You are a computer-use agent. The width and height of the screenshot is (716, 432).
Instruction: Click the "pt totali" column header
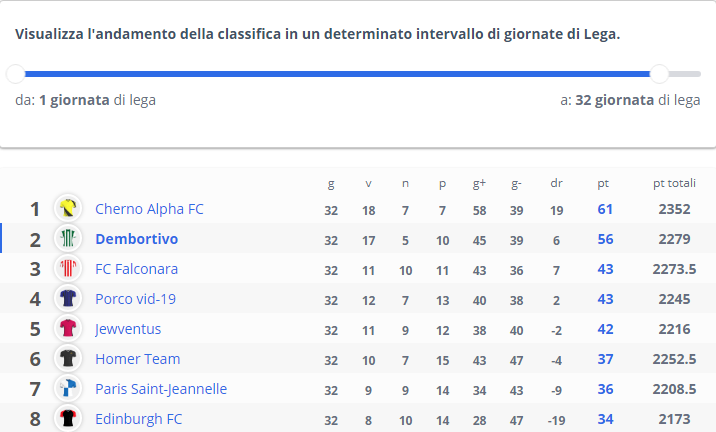point(674,183)
